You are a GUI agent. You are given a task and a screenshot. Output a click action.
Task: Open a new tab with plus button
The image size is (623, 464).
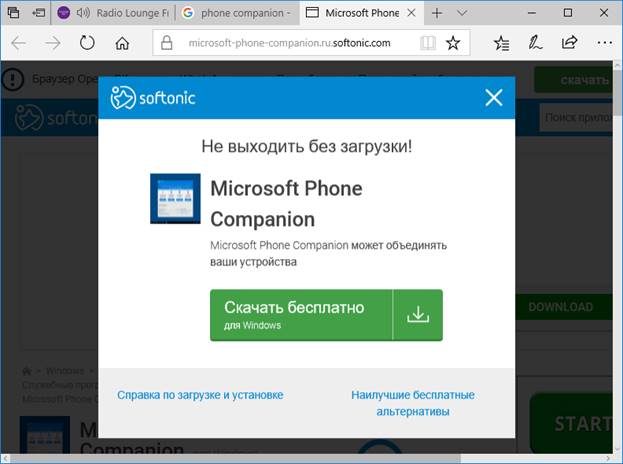[x=437, y=13]
